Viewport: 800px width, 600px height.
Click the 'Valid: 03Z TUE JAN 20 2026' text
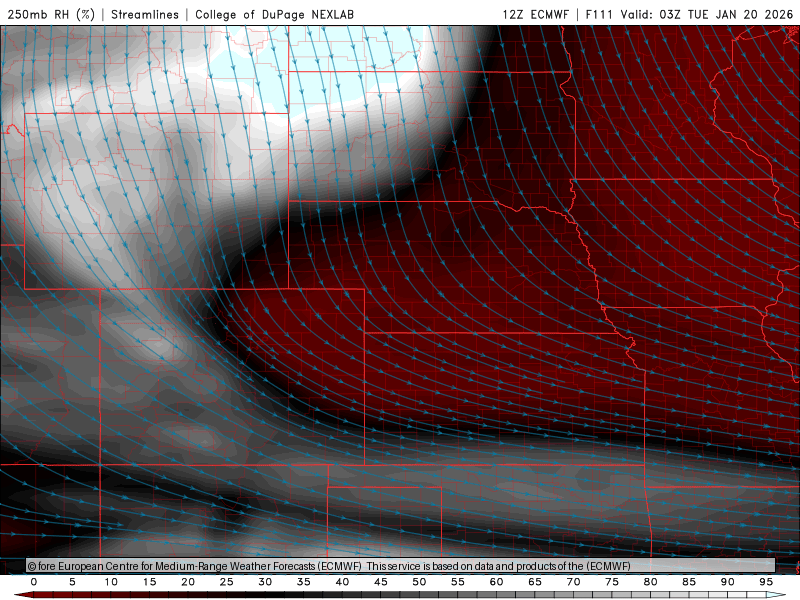(707, 14)
